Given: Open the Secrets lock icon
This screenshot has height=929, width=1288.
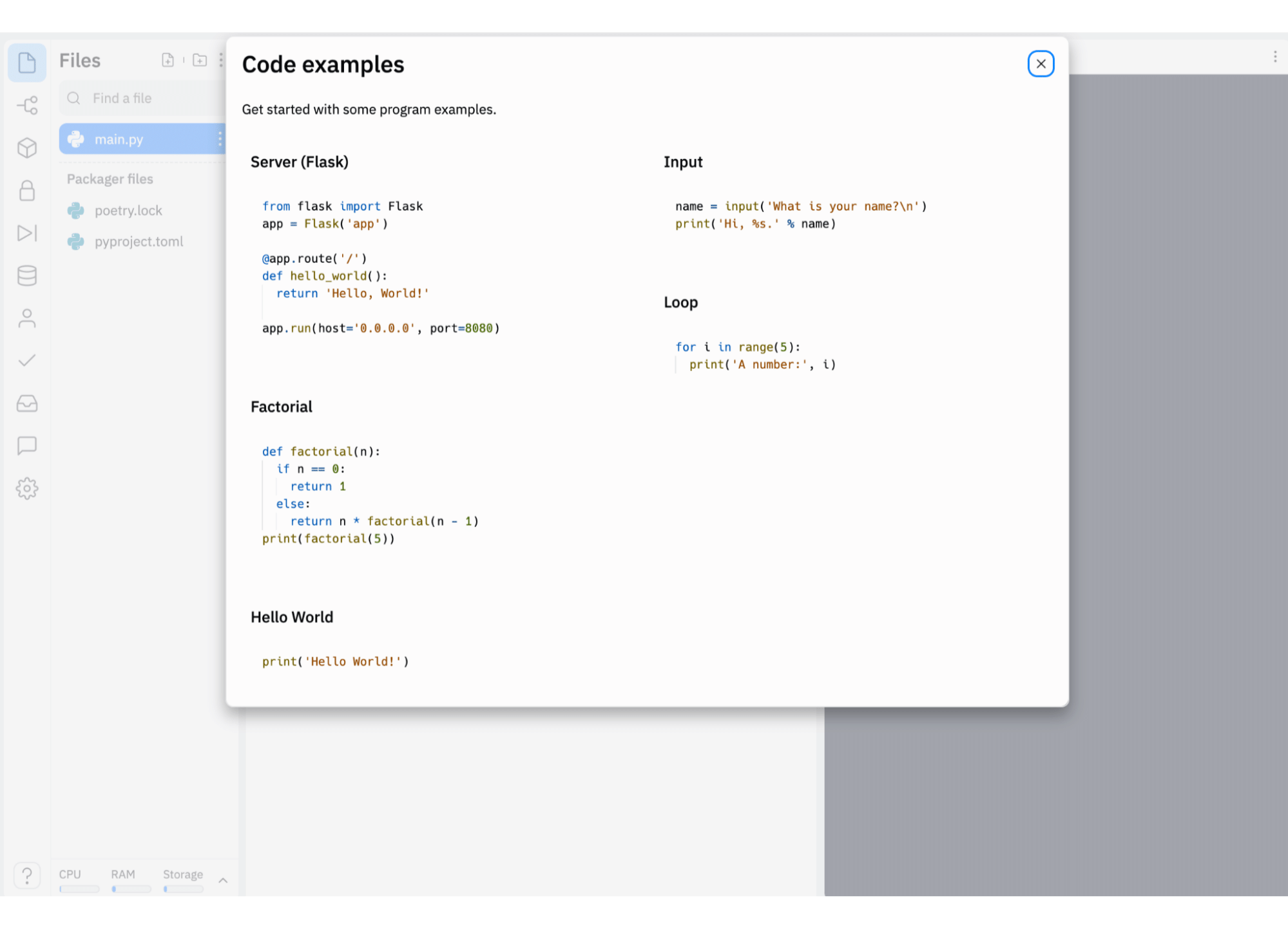Looking at the screenshot, I should (27, 190).
